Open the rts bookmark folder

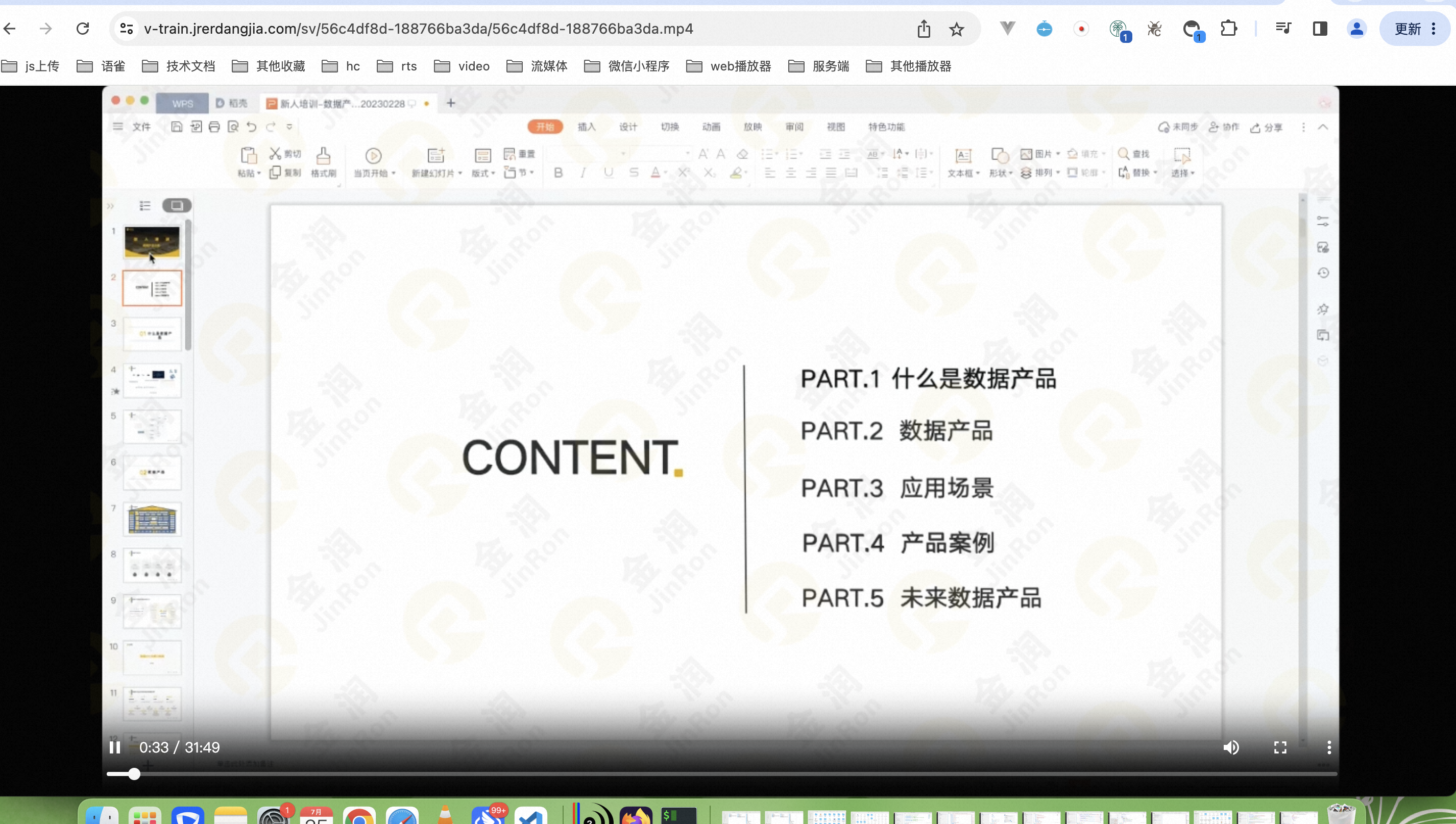tap(397, 66)
